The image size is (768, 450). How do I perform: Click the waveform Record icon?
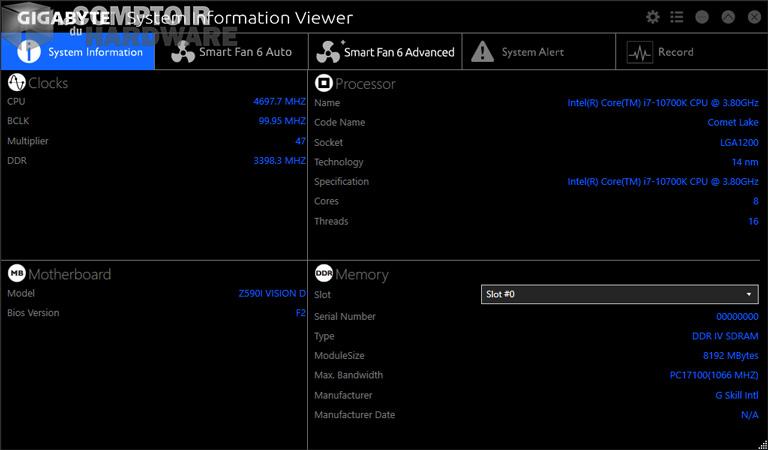point(640,52)
